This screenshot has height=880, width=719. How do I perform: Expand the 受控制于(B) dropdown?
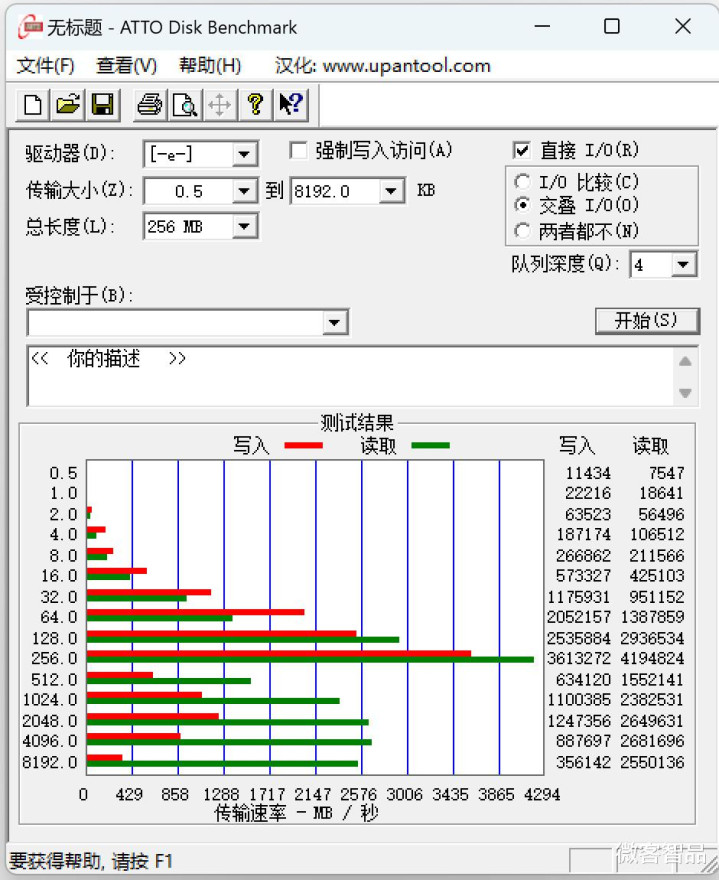(x=335, y=323)
